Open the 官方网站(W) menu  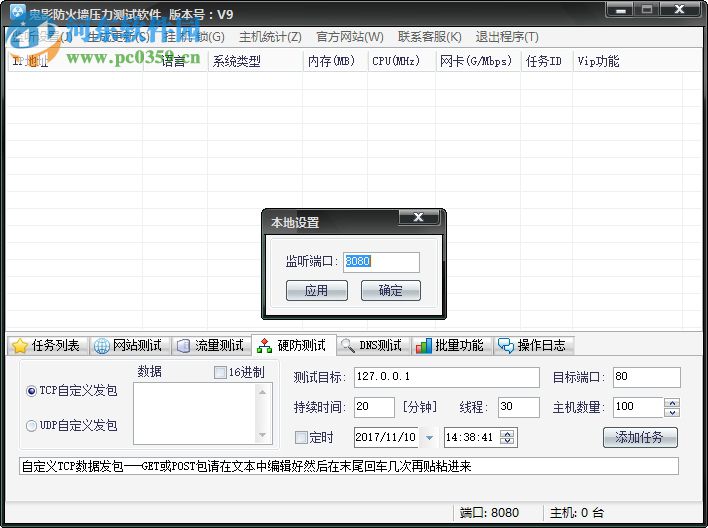350,37
